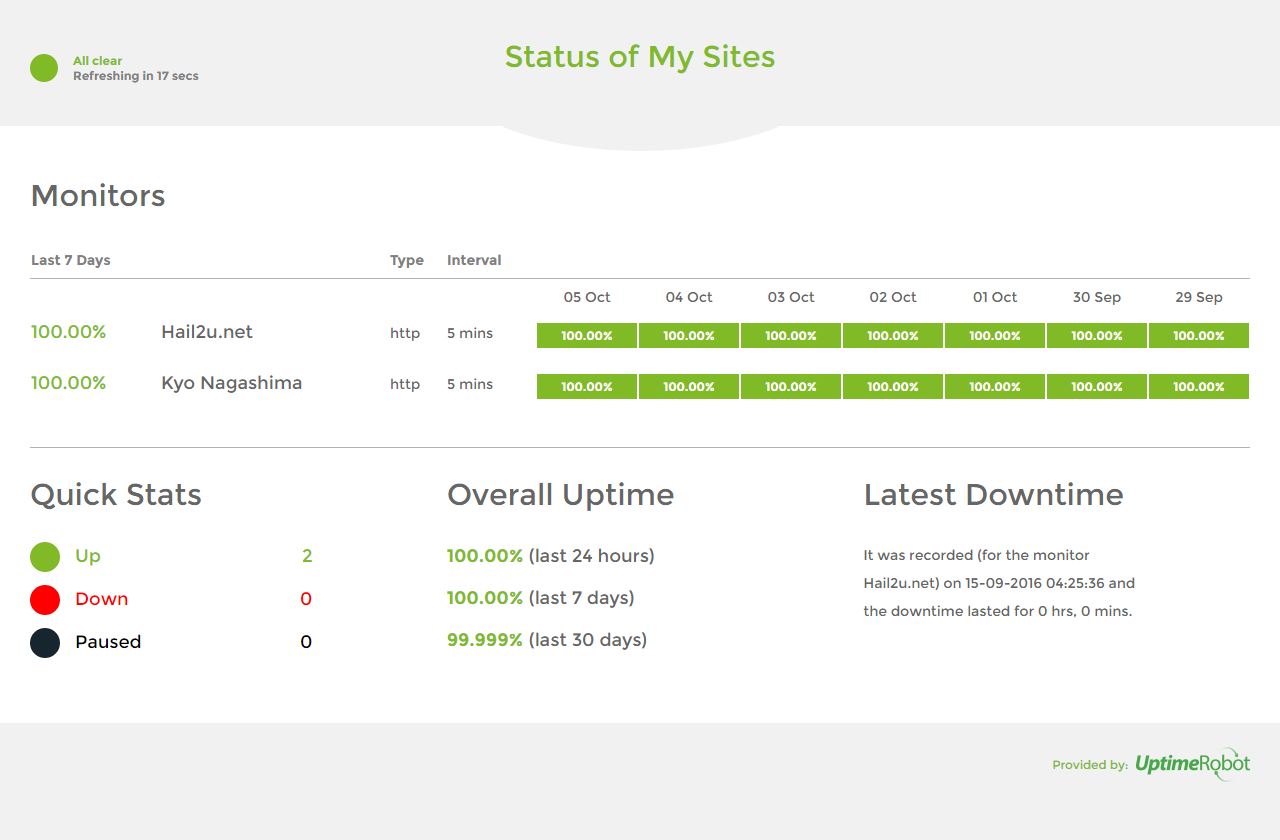Click the red Down status dot
Viewport: 1280px width, 840px height.
point(44,599)
